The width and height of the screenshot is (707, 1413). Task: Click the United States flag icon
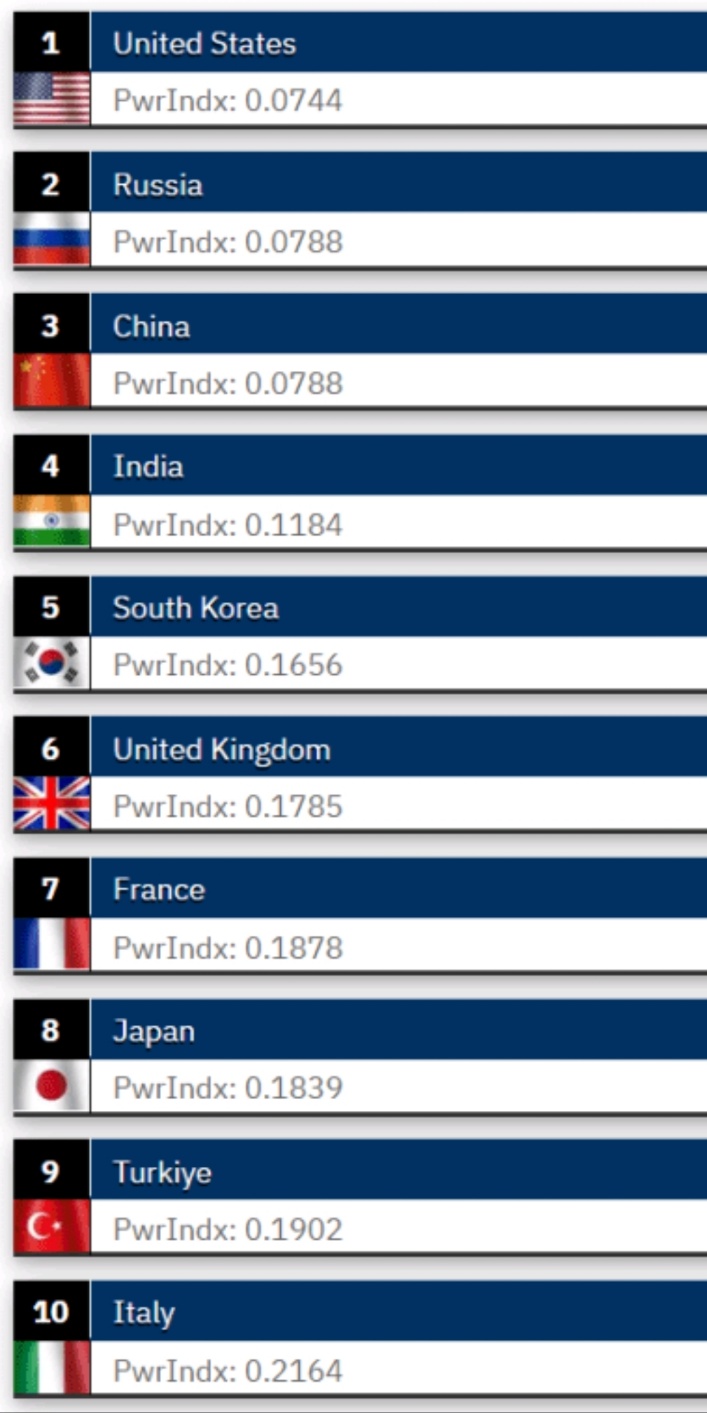coord(52,99)
